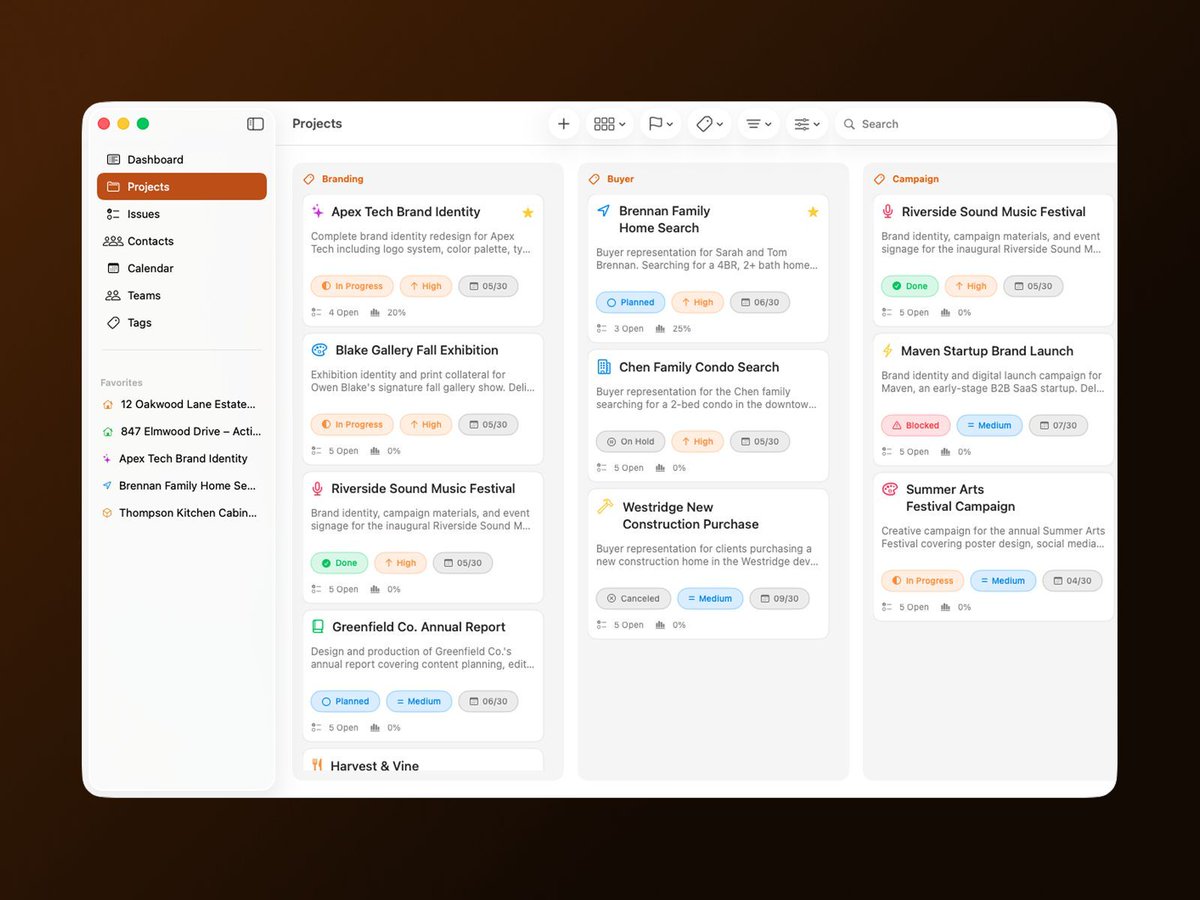This screenshot has height=900, width=1200.
Task: Open the tag filter dropdown
Action: click(x=709, y=124)
